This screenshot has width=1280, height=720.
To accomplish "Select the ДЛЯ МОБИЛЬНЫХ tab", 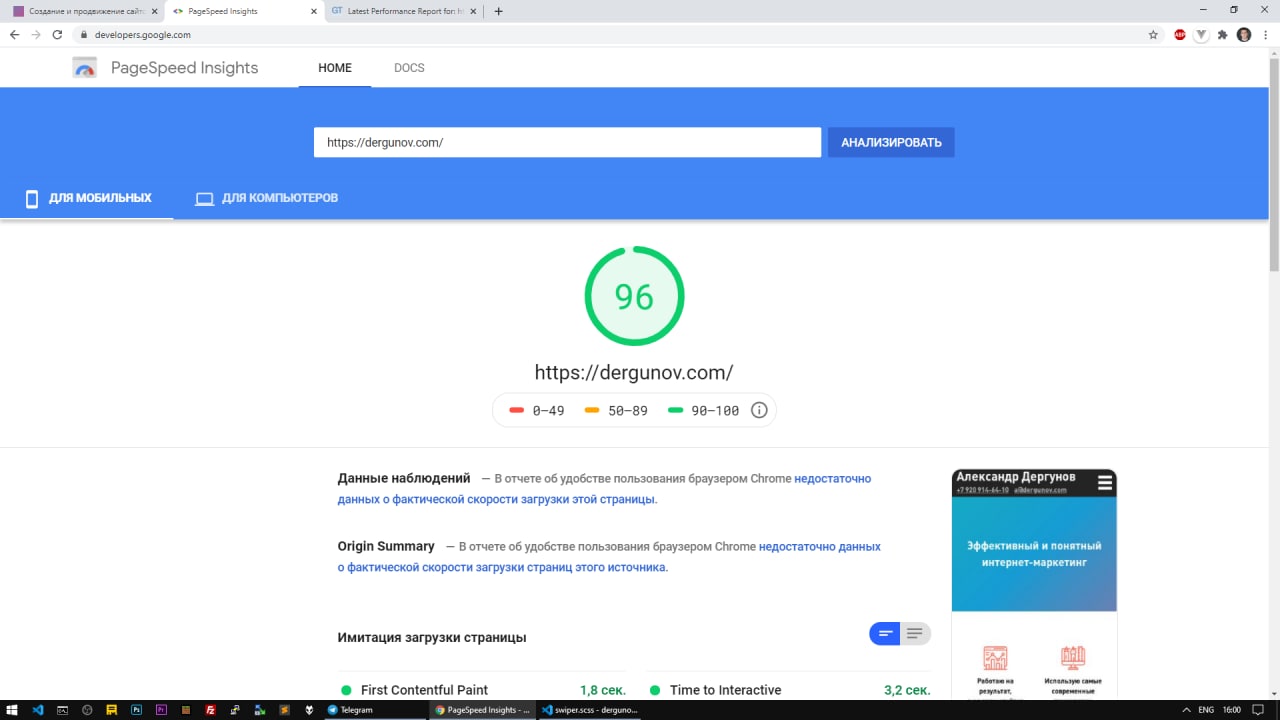I will (x=87, y=198).
